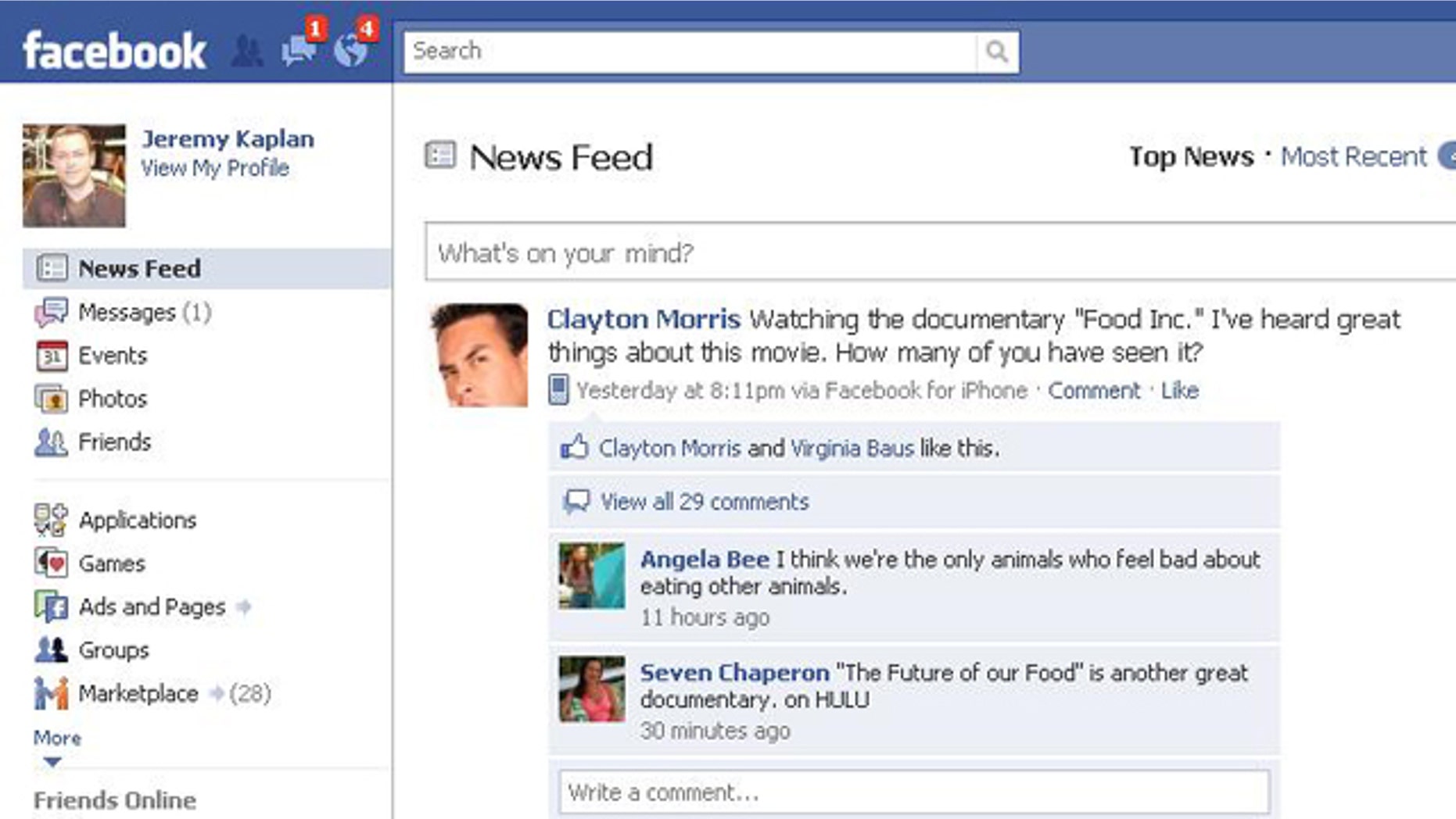Screen dimensions: 1456x819
Task: Click Write a comment field
Action: (914, 792)
